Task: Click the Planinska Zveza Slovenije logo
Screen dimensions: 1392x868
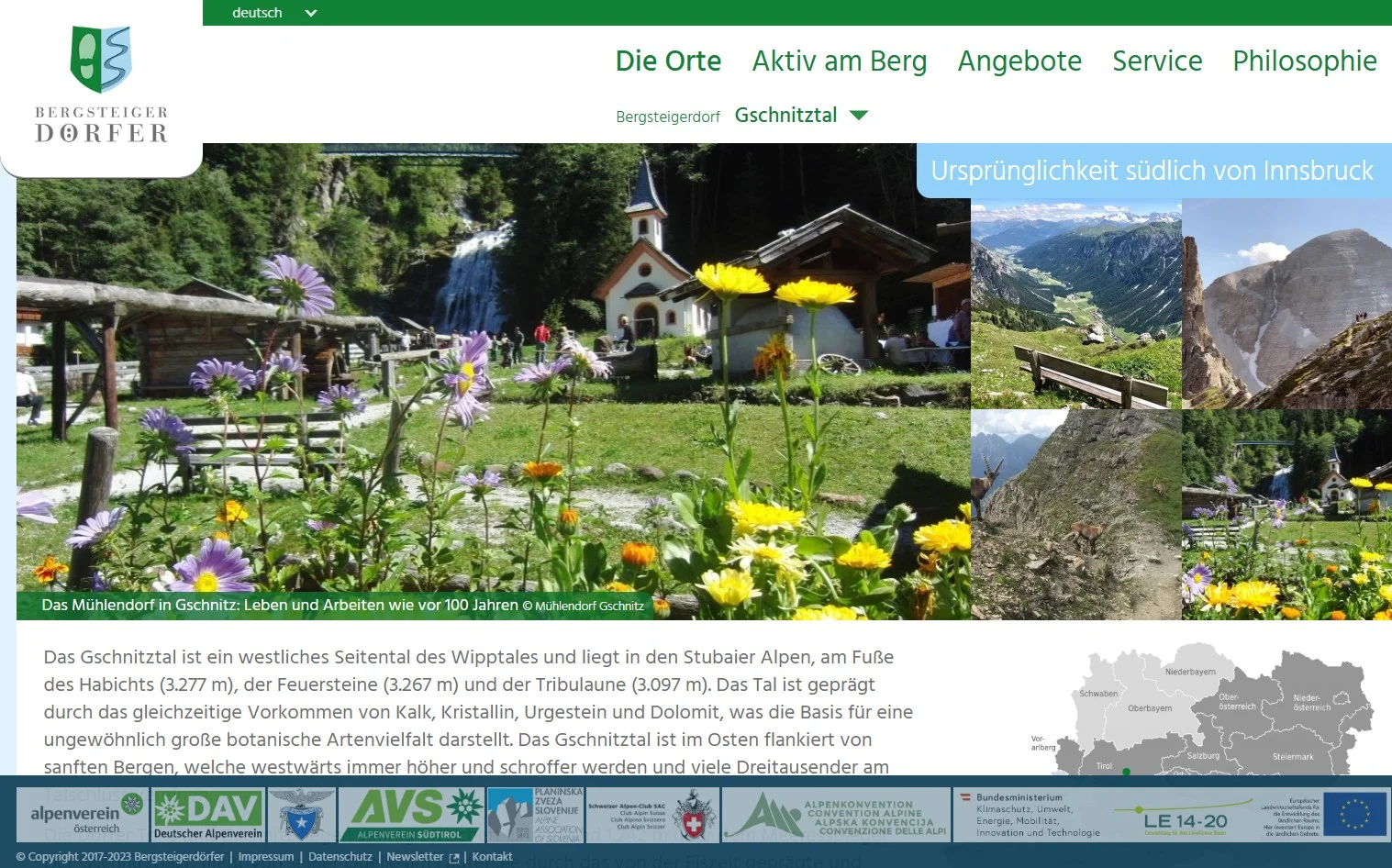Action: tap(537, 814)
